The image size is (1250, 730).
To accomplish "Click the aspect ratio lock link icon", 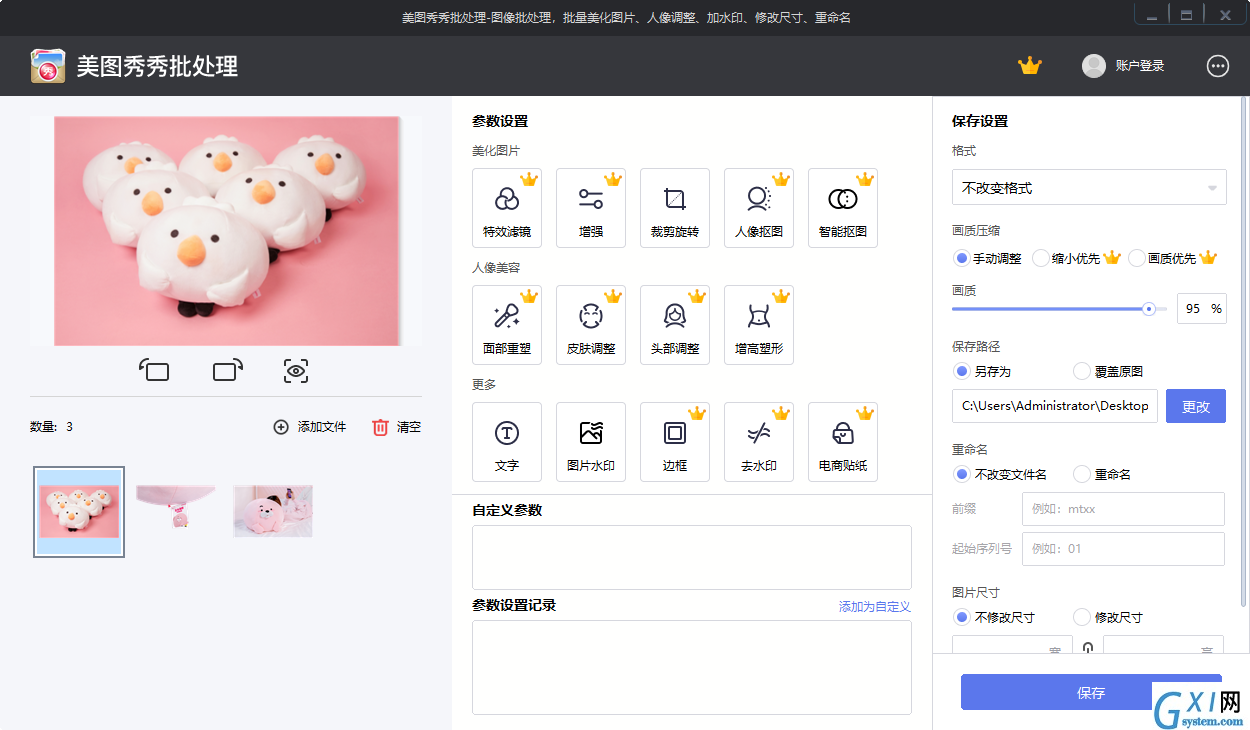I will click(1088, 648).
